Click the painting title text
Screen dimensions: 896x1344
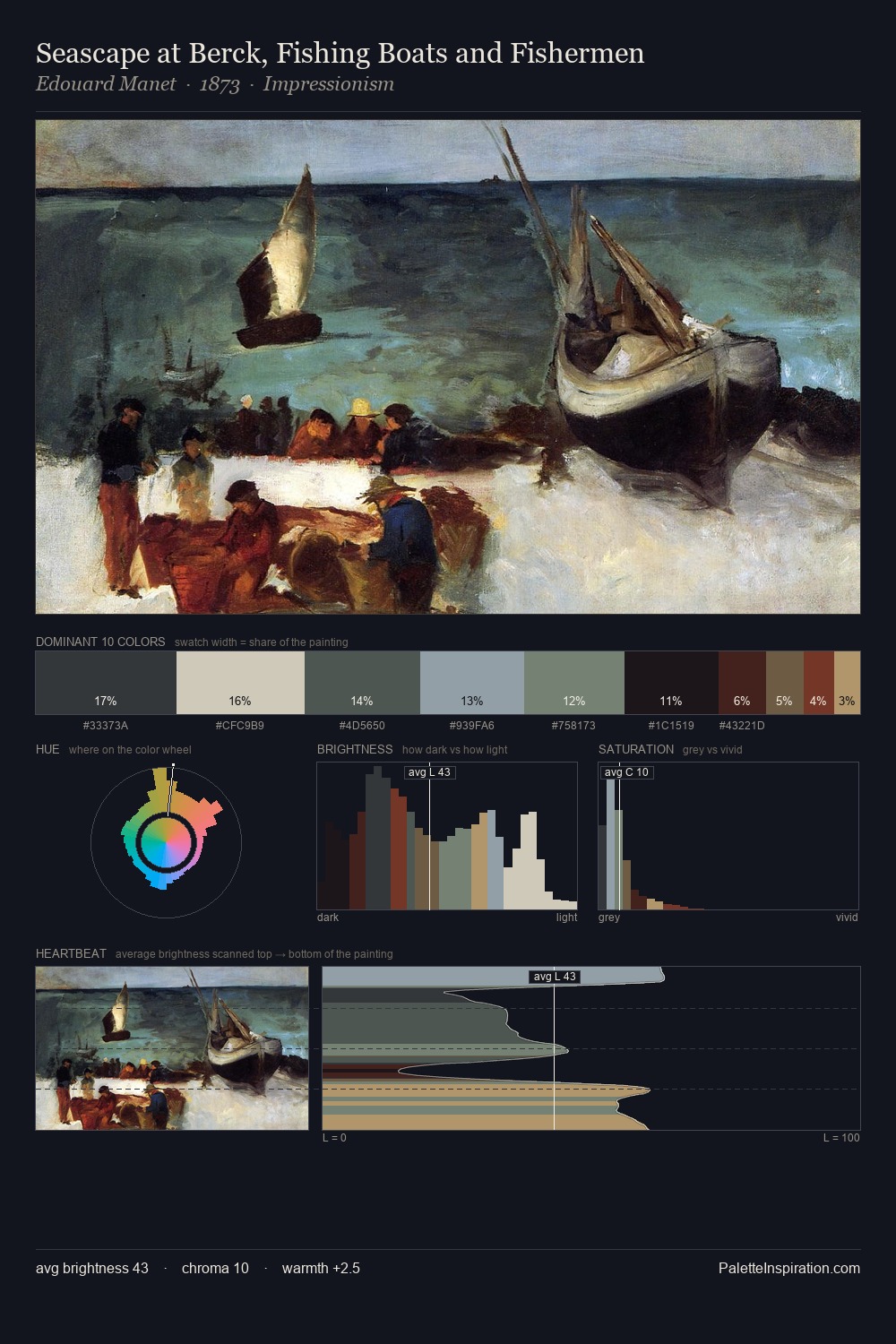tap(340, 54)
